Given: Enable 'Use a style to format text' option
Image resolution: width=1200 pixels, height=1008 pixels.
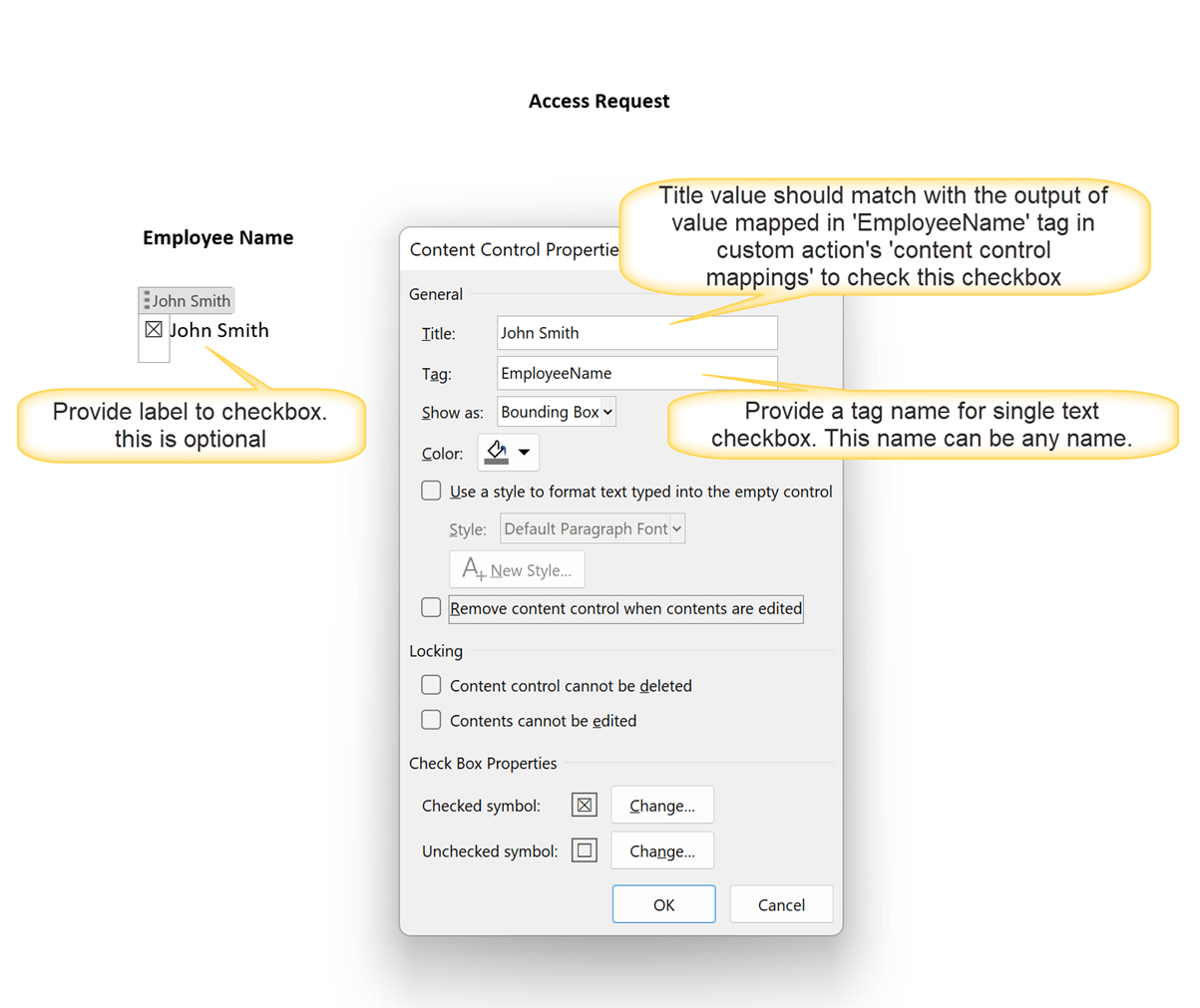Looking at the screenshot, I should point(431,491).
